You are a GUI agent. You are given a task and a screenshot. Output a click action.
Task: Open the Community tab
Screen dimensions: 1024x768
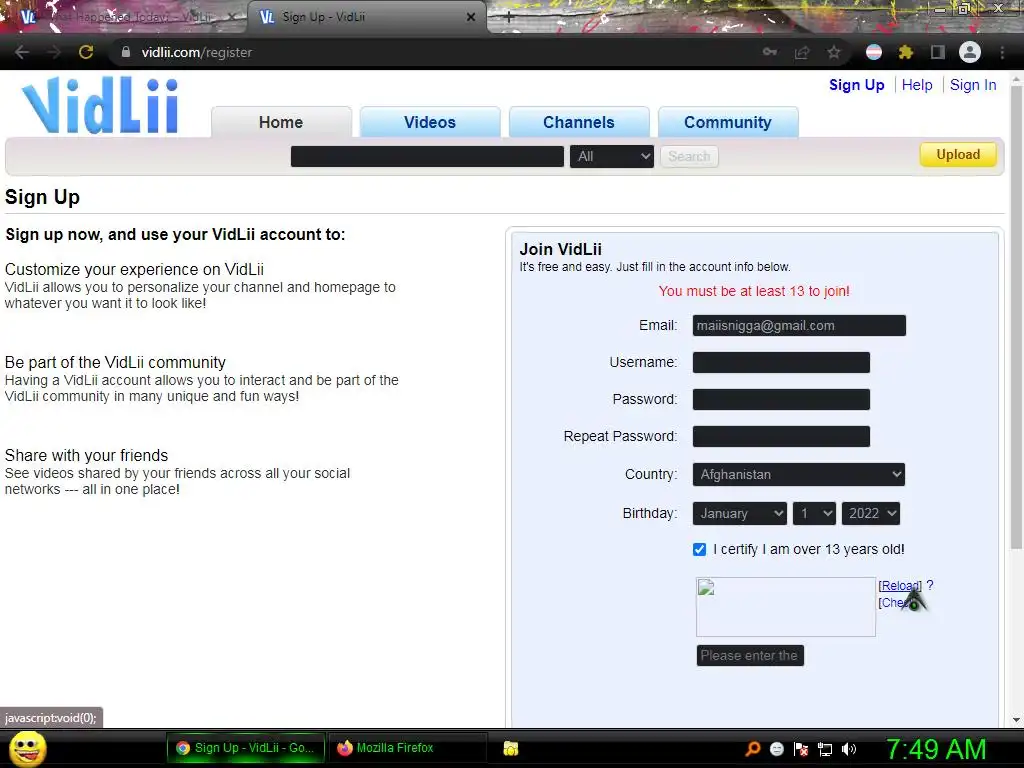[x=728, y=122]
